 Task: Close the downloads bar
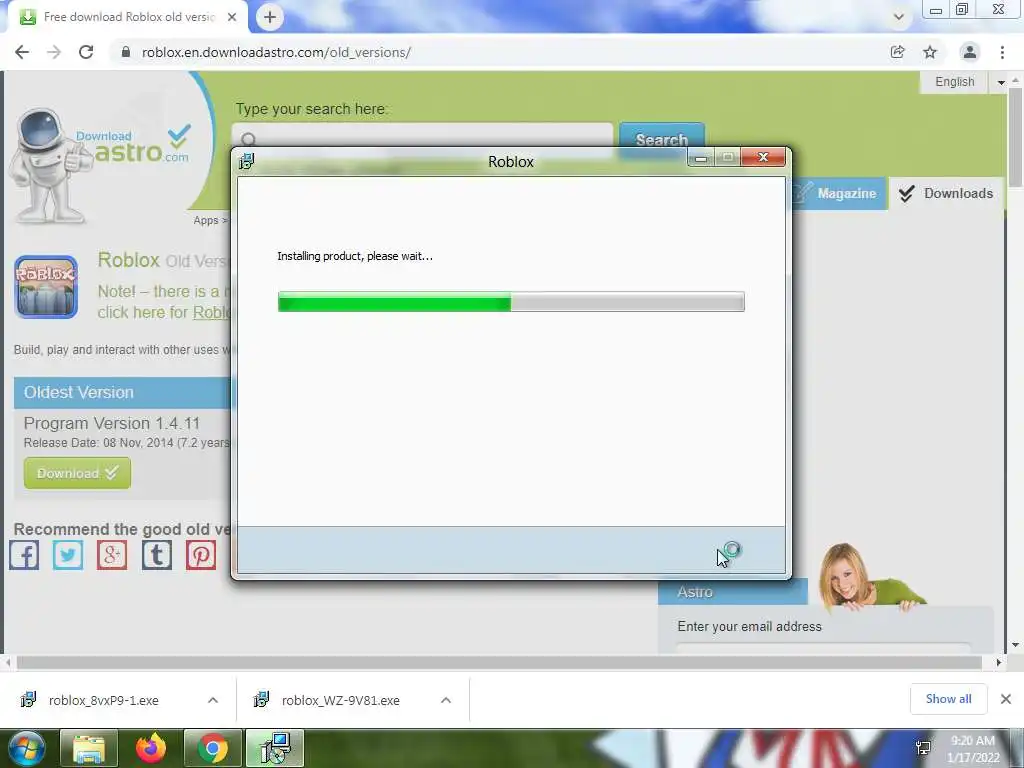click(x=1006, y=699)
